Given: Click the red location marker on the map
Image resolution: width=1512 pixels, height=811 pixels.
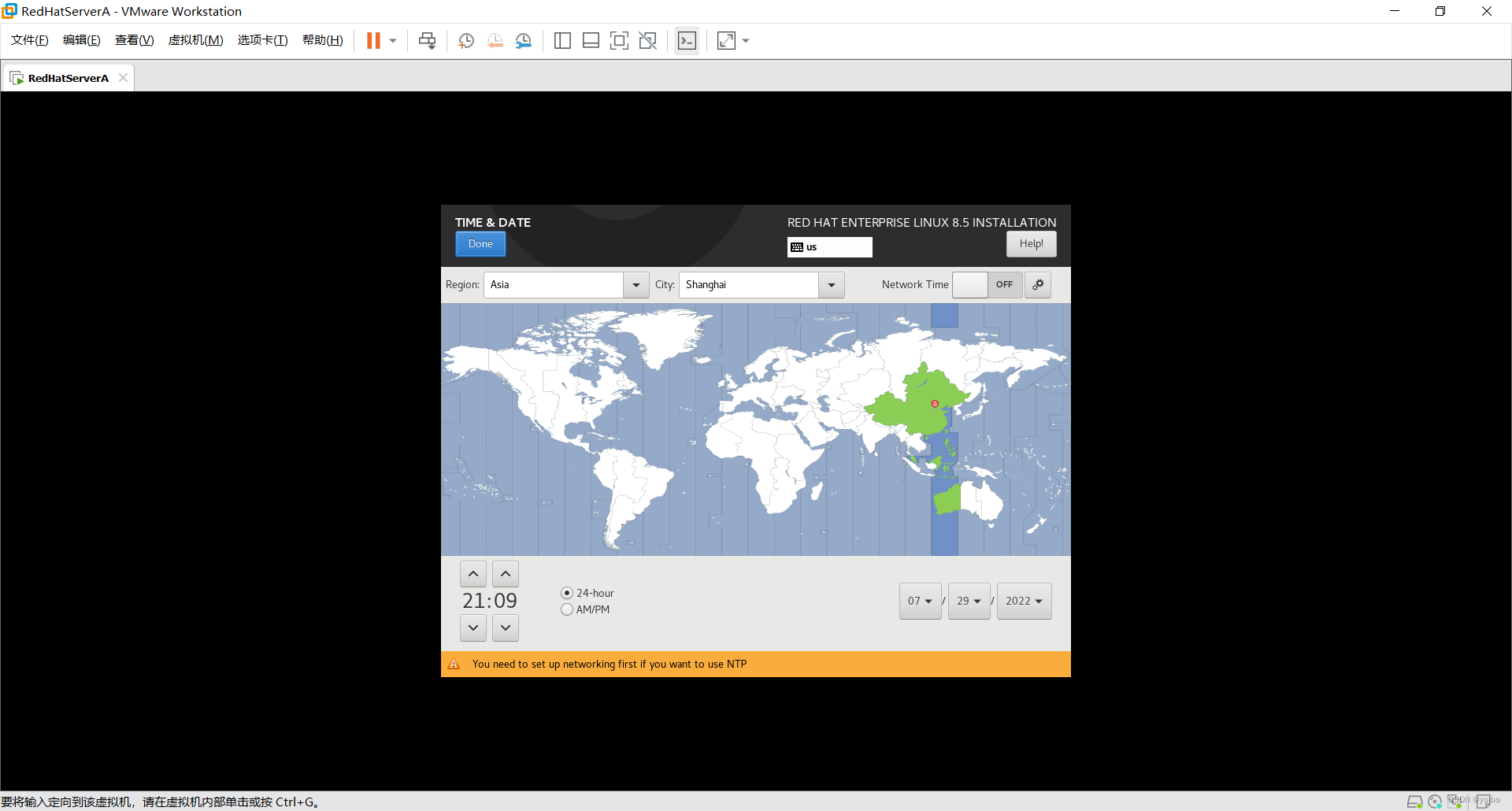Looking at the screenshot, I should tap(935, 404).
